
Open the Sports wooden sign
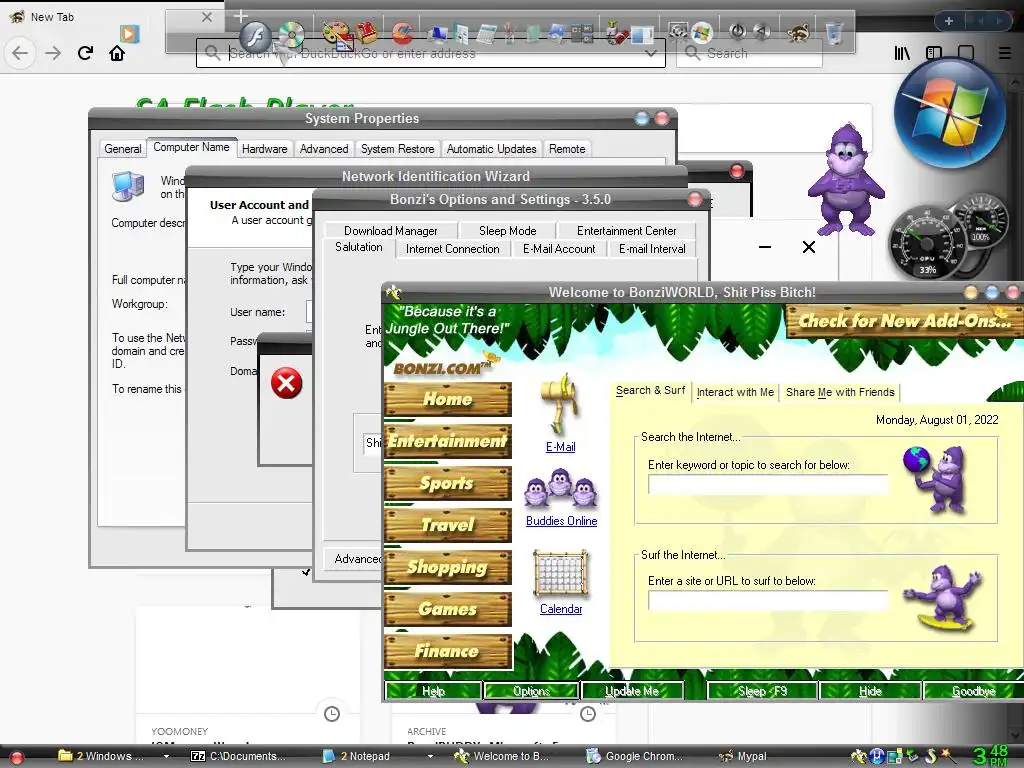coord(448,483)
